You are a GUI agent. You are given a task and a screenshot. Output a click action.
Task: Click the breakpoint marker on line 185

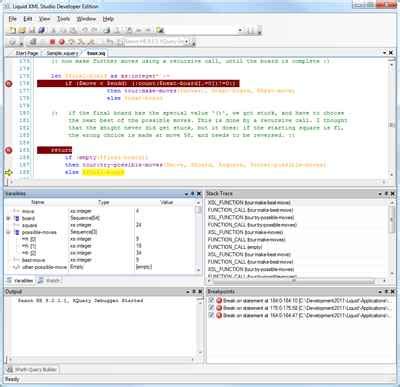click(x=9, y=150)
